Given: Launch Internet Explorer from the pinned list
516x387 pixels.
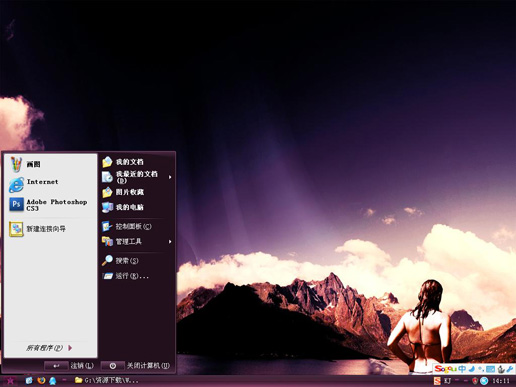Looking at the screenshot, I should tap(51, 184).
